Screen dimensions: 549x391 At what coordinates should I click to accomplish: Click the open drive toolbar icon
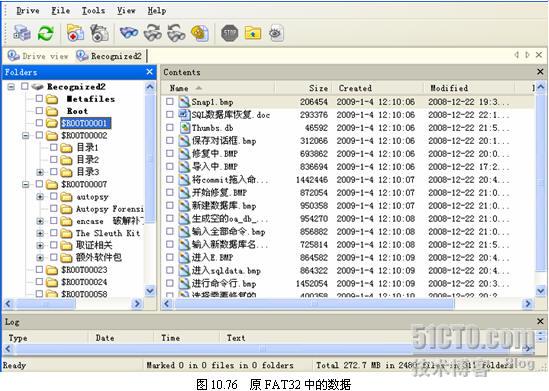click(22, 33)
